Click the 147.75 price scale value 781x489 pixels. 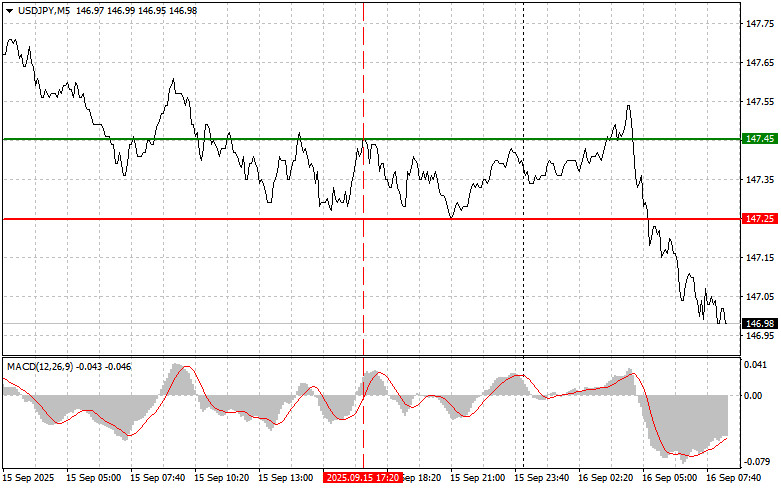click(760, 23)
